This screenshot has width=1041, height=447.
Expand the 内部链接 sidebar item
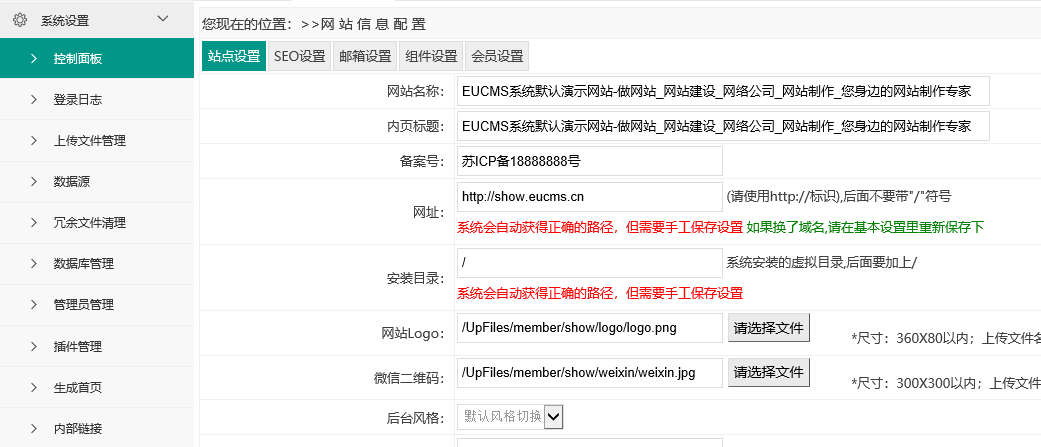[x=77, y=429]
